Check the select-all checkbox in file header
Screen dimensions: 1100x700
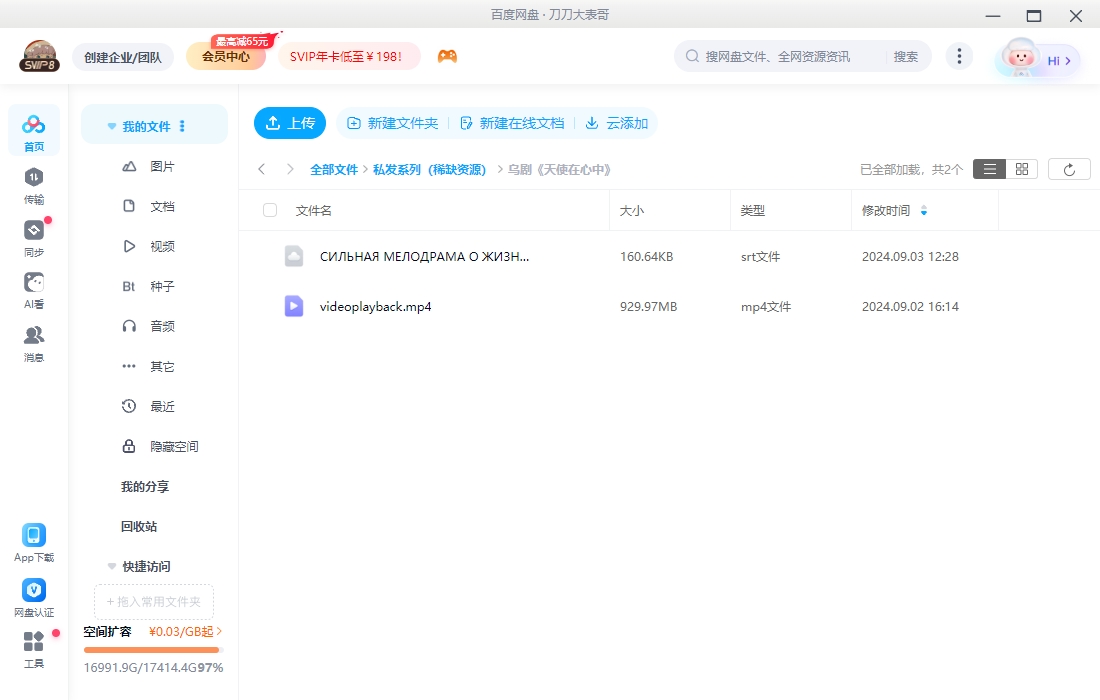(268, 210)
